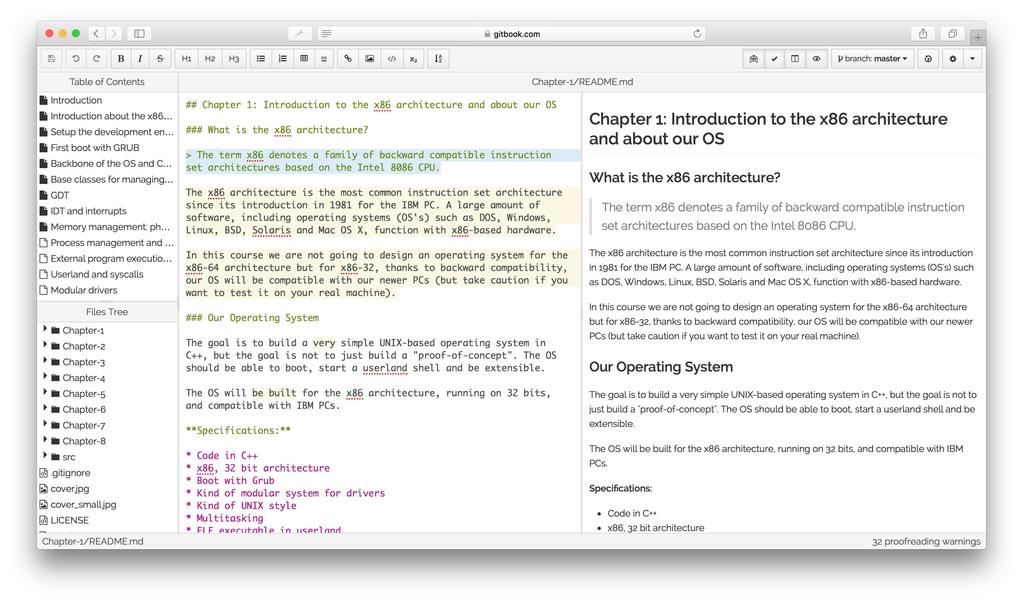Expand the Chapter-2 folder
1023x602 pixels.
pos(45,346)
